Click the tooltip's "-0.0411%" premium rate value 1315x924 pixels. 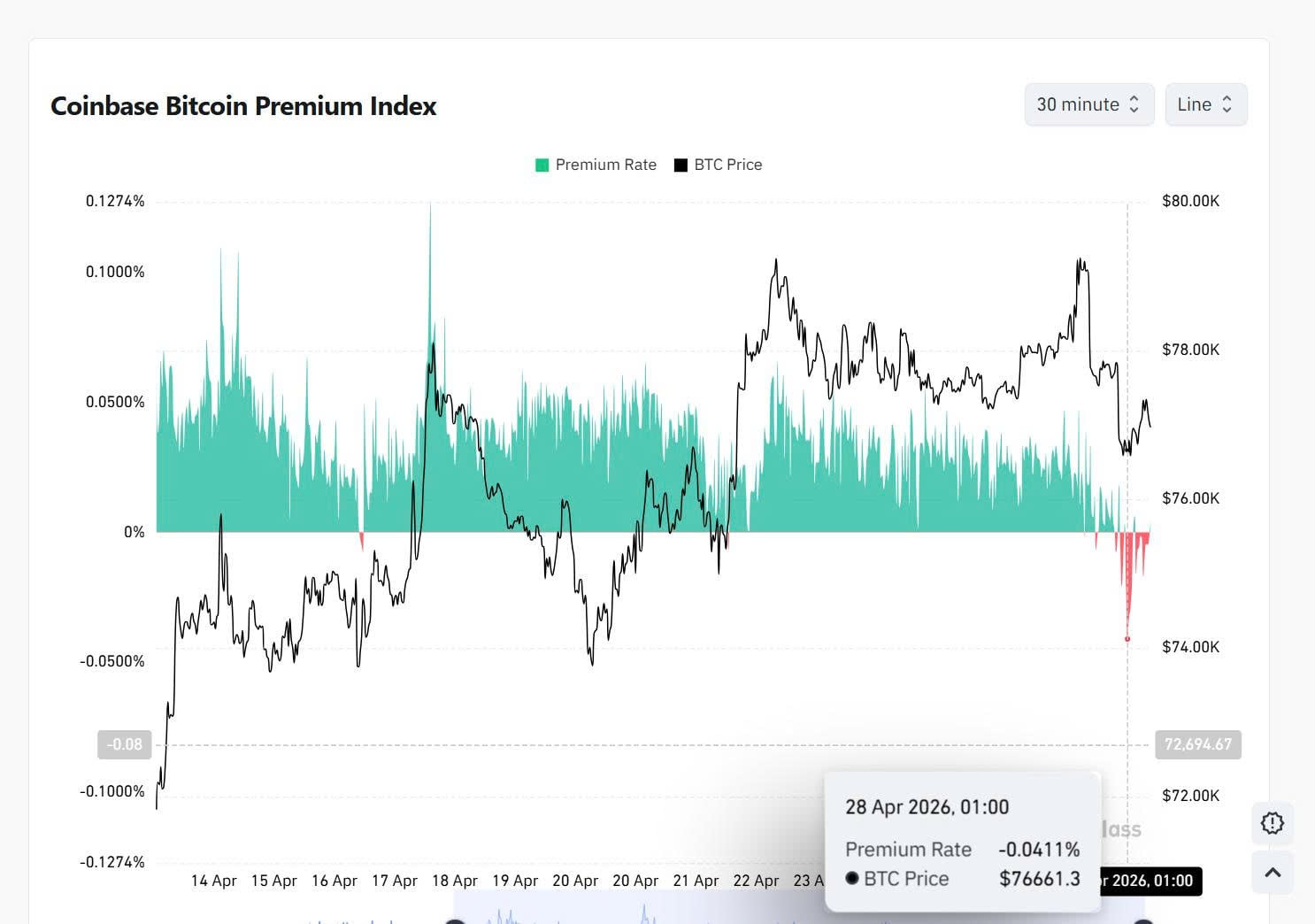pyautogui.click(x=1039, y=850)
